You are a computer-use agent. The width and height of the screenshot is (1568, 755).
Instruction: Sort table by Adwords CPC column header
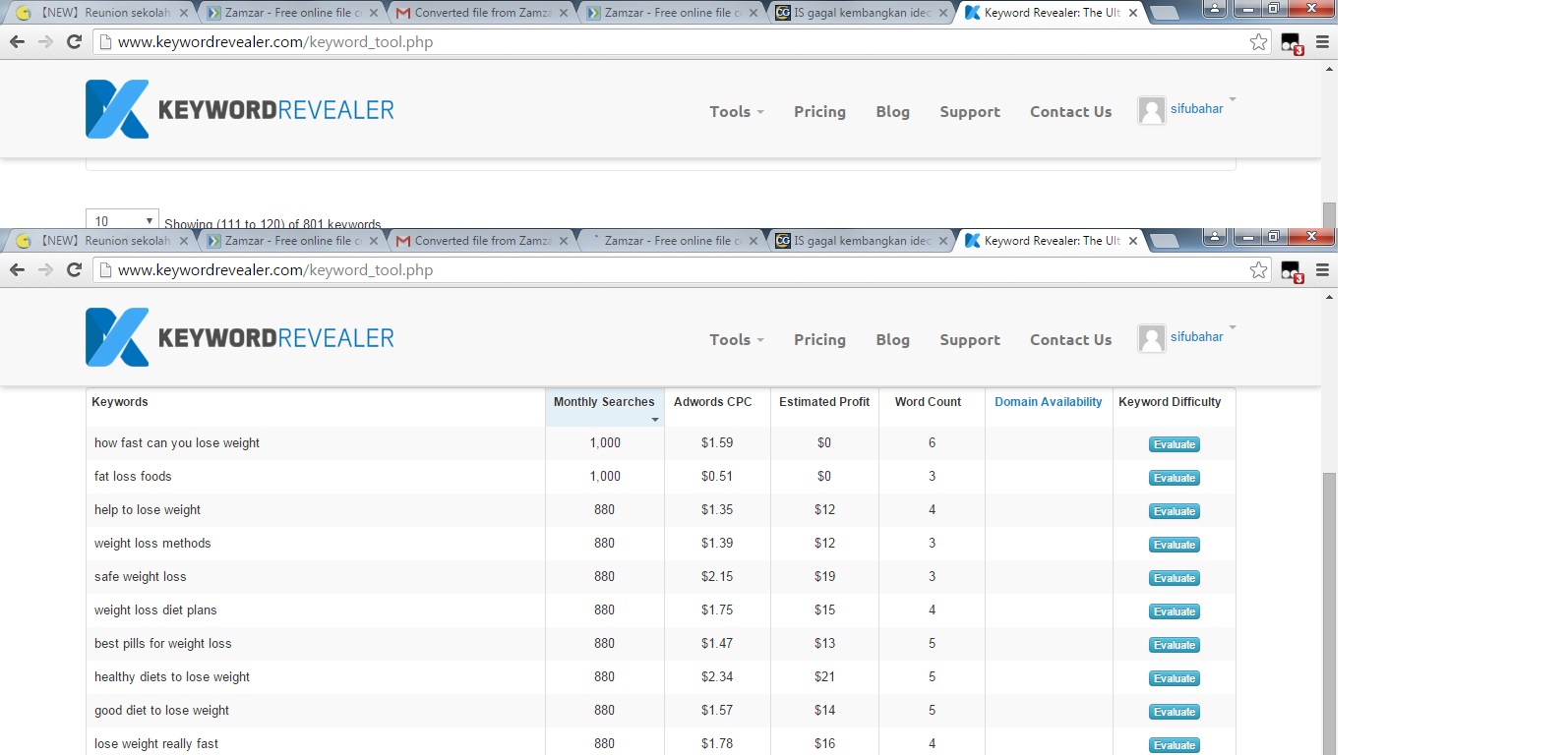pos(712,402)
